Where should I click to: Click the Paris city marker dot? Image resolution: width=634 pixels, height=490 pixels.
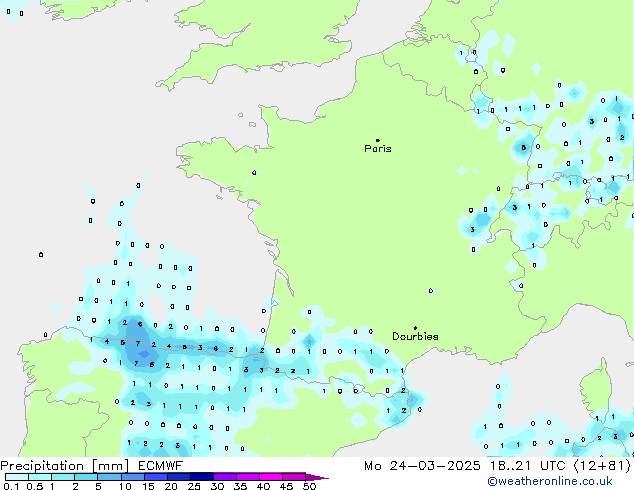coord(378,140)
